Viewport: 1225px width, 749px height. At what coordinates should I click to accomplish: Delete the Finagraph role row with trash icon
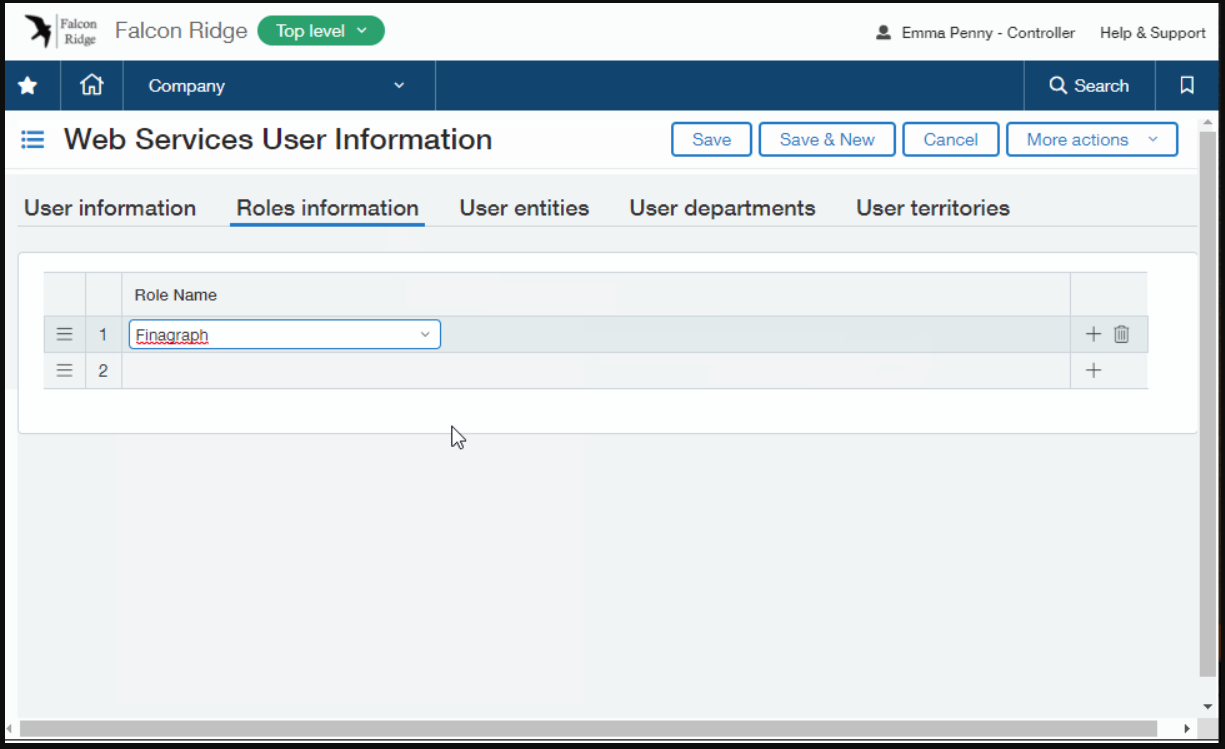[1121, 335]
